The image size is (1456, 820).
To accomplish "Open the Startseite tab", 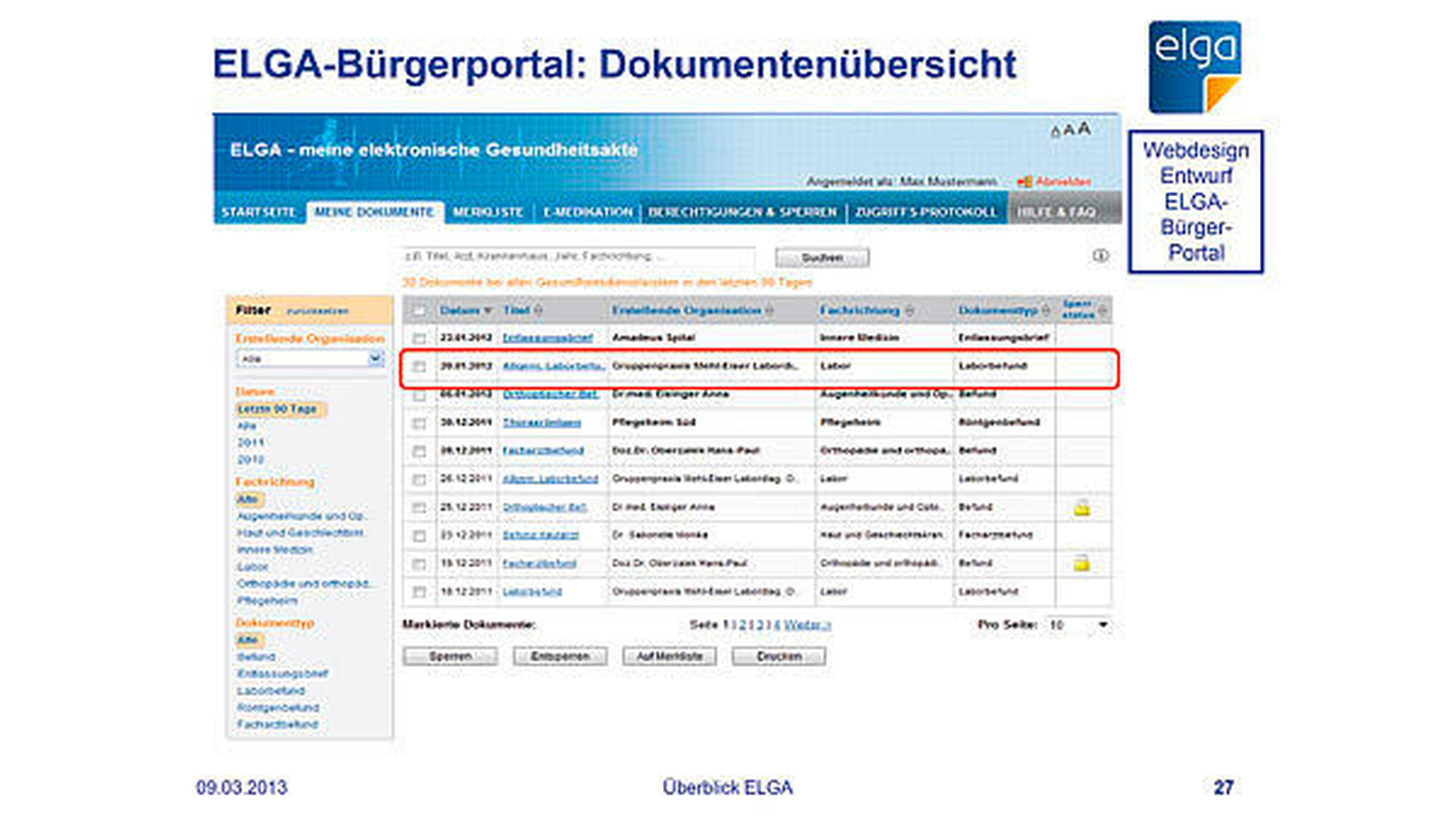I will pyautogui.click(x=258, y=212).
